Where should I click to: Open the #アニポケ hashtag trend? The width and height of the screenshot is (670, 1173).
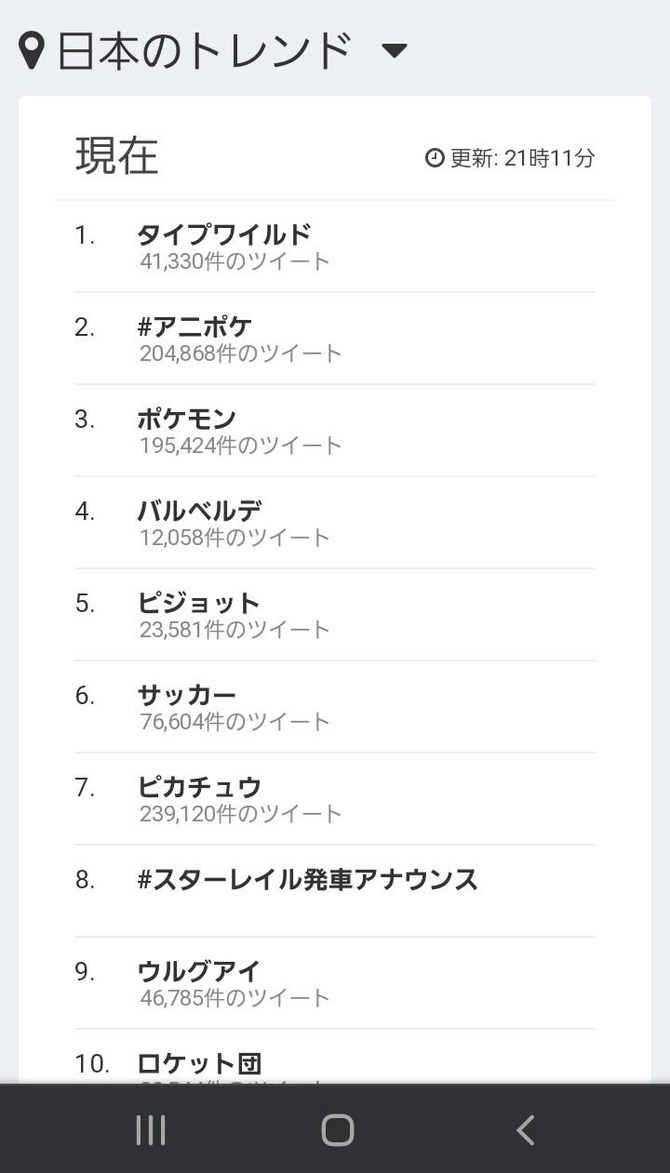195,327
